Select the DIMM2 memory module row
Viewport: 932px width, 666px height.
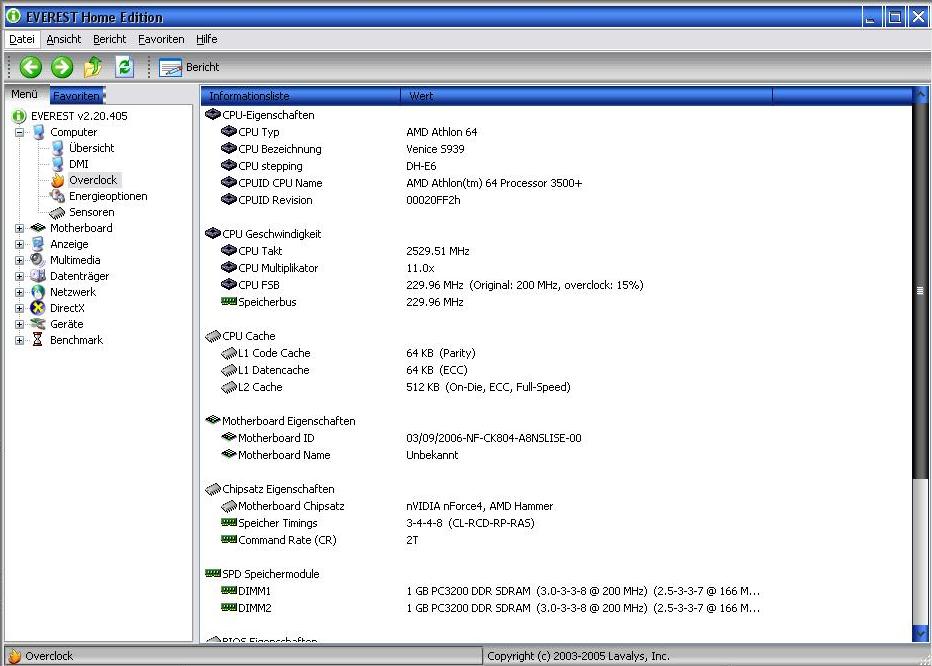[556, 608]
